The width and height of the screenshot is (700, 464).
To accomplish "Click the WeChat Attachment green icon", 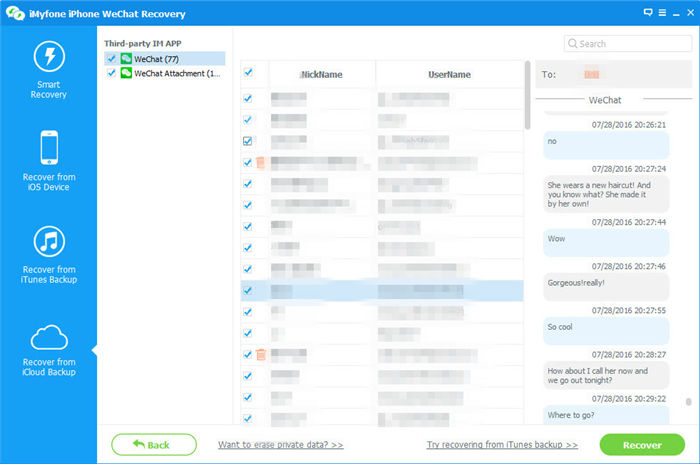I will tap(126, 73).
